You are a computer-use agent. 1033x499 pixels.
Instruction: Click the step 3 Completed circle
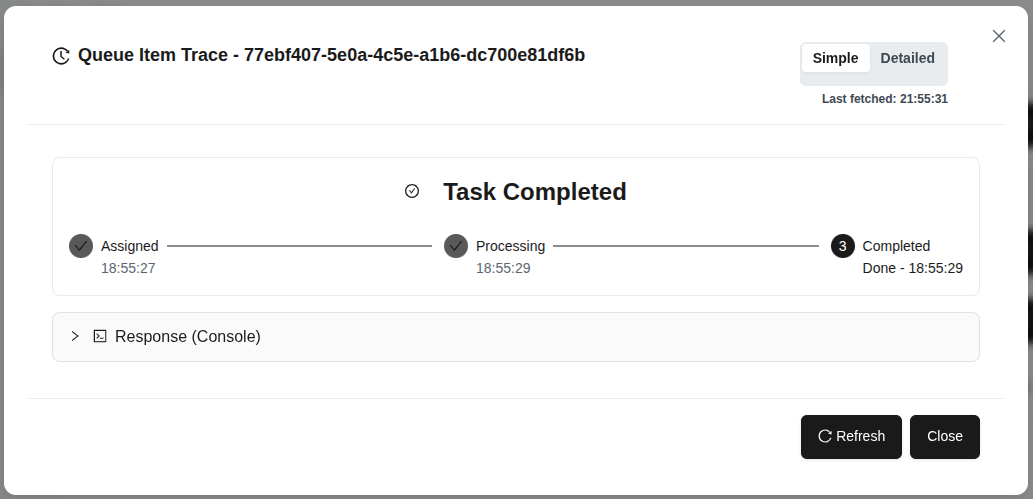(843, 246)
